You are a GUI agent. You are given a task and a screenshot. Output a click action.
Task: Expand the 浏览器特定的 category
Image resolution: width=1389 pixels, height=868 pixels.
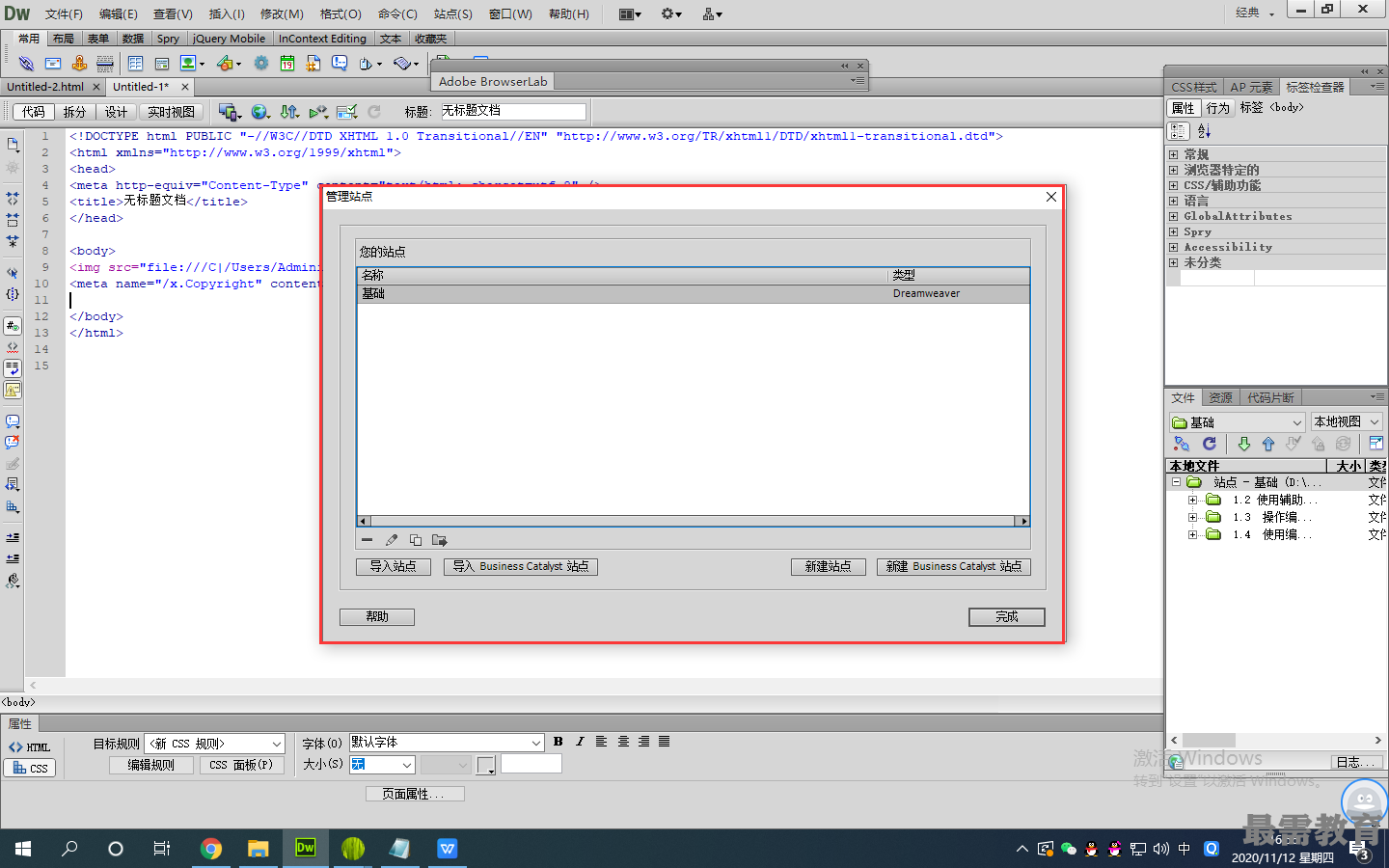click(x=1173, y=170)
